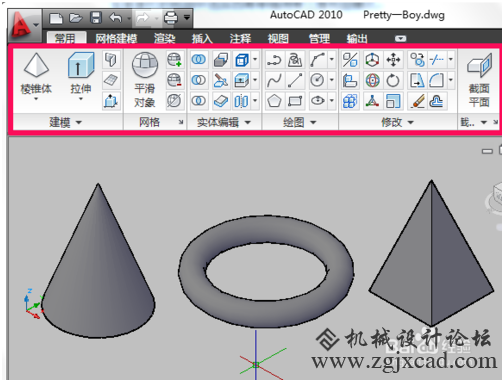This screenshot has width=504, height=382.
Task: Choose the Smooth Object (平滑对象) mesh tool
Action: 145,80
